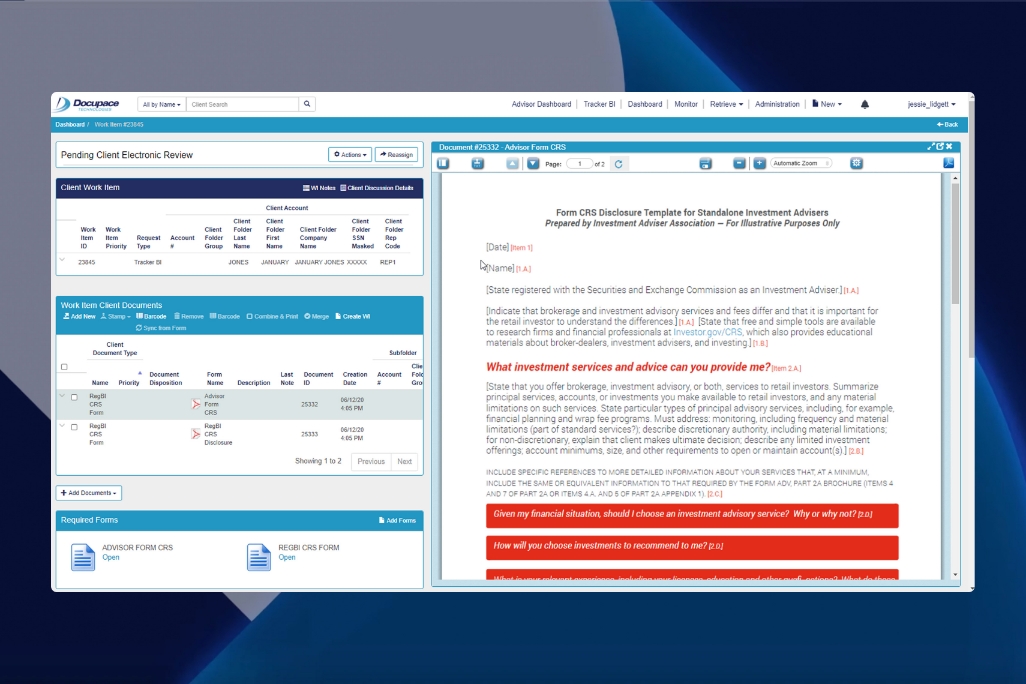The height and width of the screenshot is (684, 1026).
Task: Open the Automatic Zoom dropdown
Action: tap(801, 163)
